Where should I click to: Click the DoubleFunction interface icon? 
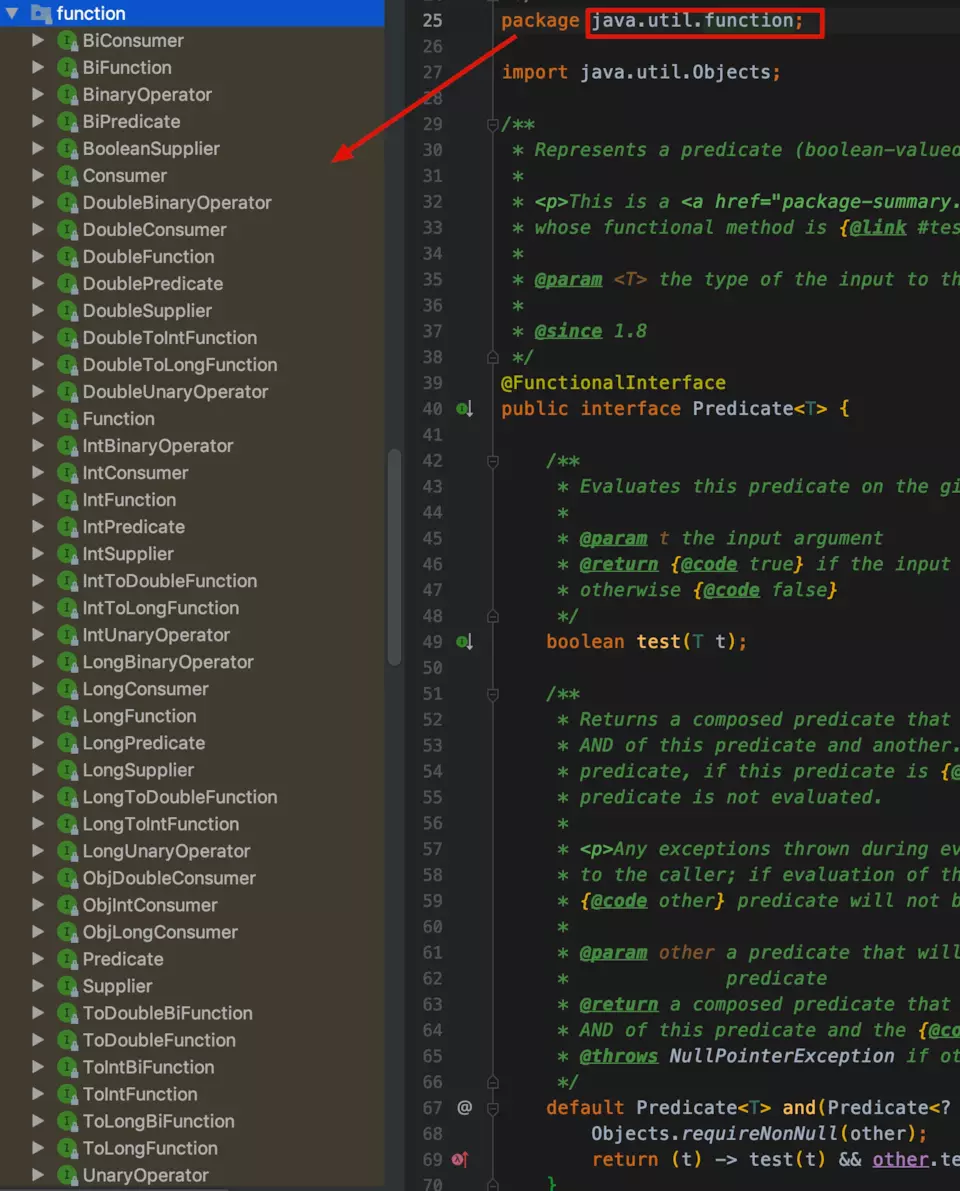tap(68, 257)
